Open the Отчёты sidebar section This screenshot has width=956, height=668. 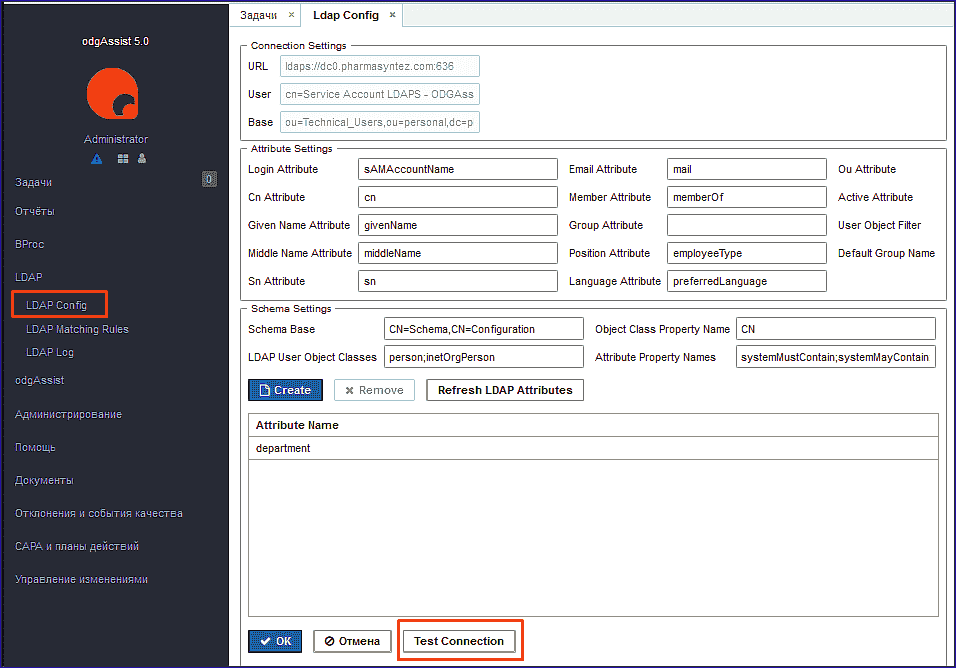coord(35,211)
